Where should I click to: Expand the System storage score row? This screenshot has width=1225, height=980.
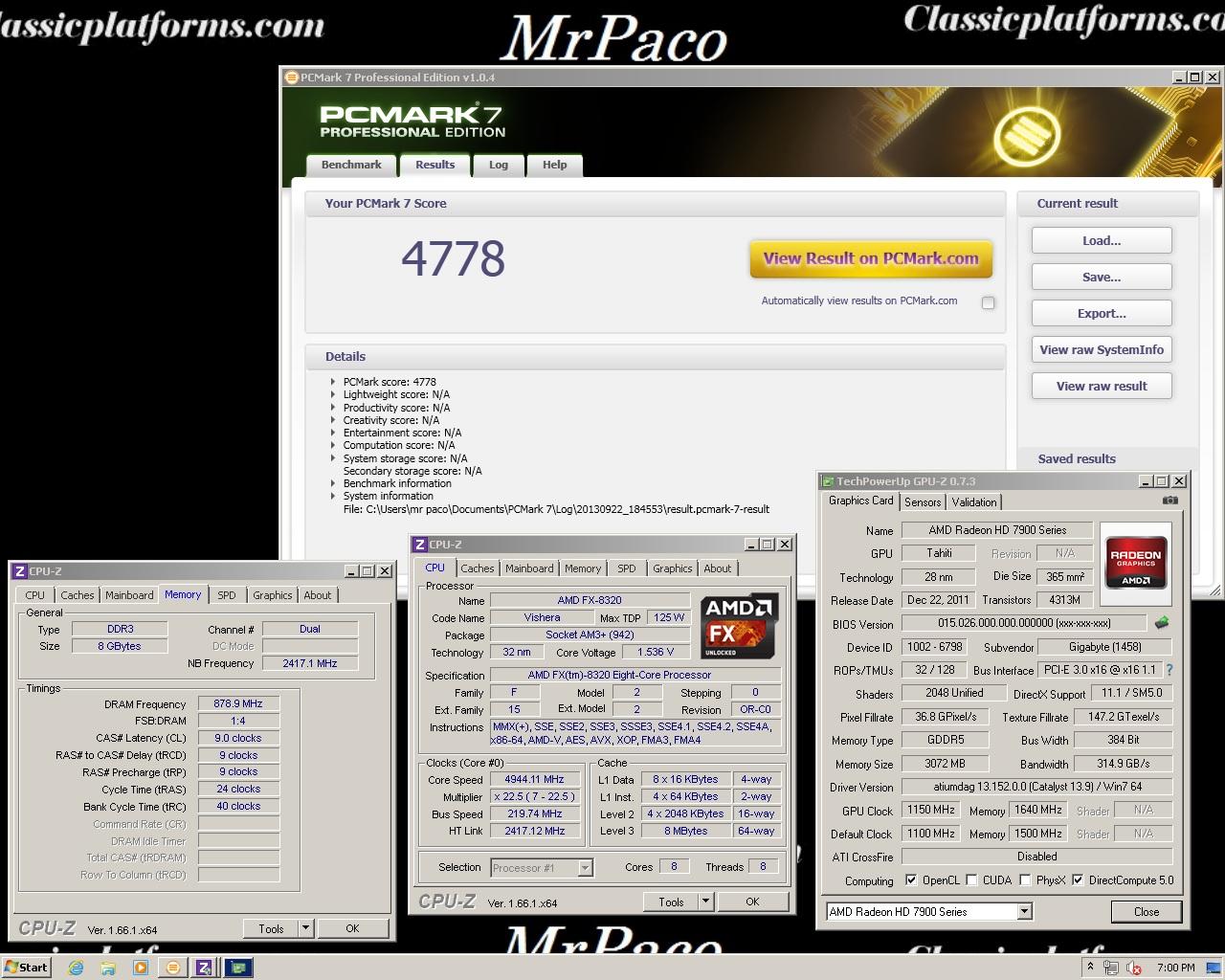tap(333, 457)
